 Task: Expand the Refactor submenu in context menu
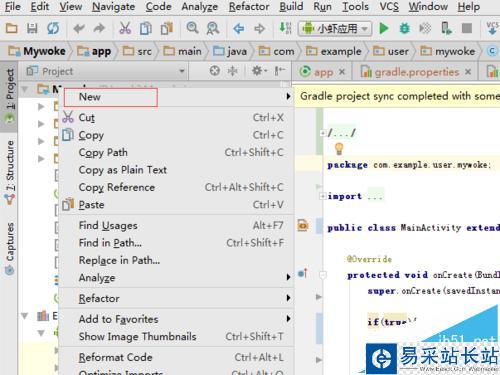coord(177,298)
